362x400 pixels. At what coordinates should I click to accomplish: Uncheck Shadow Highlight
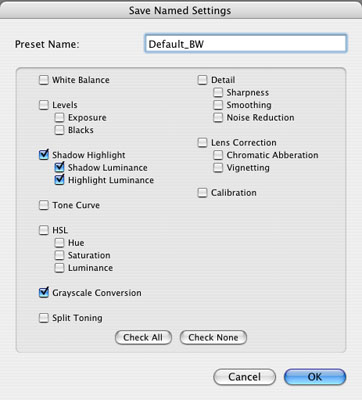(44, 155)
